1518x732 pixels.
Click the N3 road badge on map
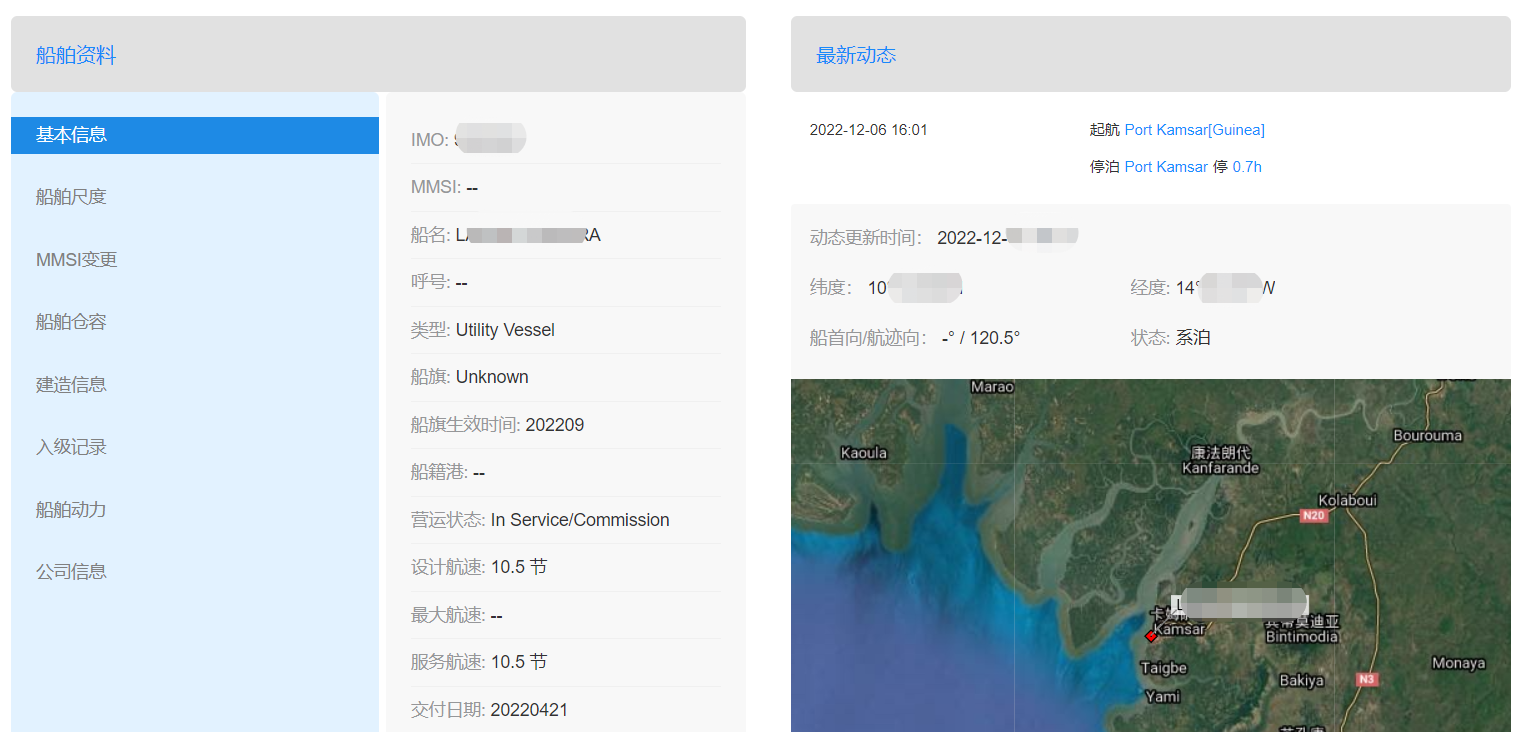[x=1367, y=679]
